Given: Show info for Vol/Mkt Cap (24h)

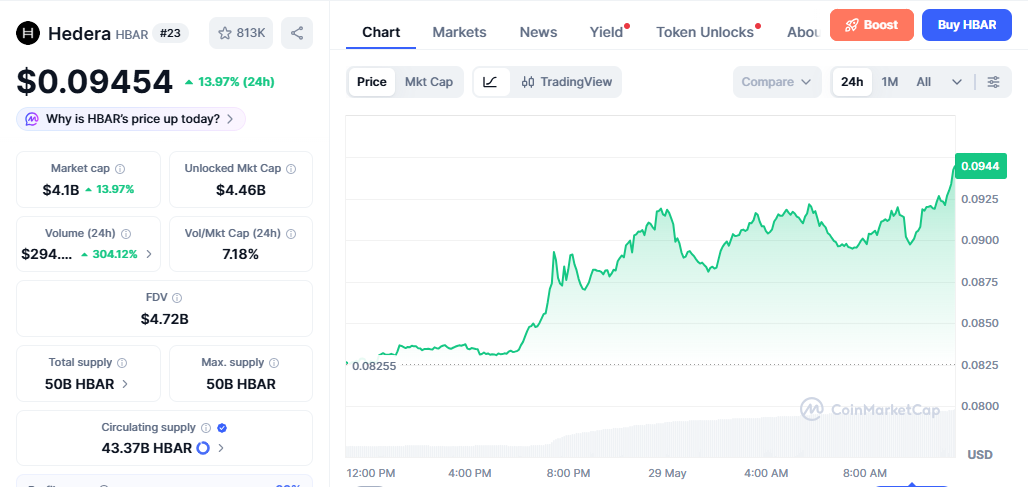Looking at the screenshot, I should click(291, 233).
